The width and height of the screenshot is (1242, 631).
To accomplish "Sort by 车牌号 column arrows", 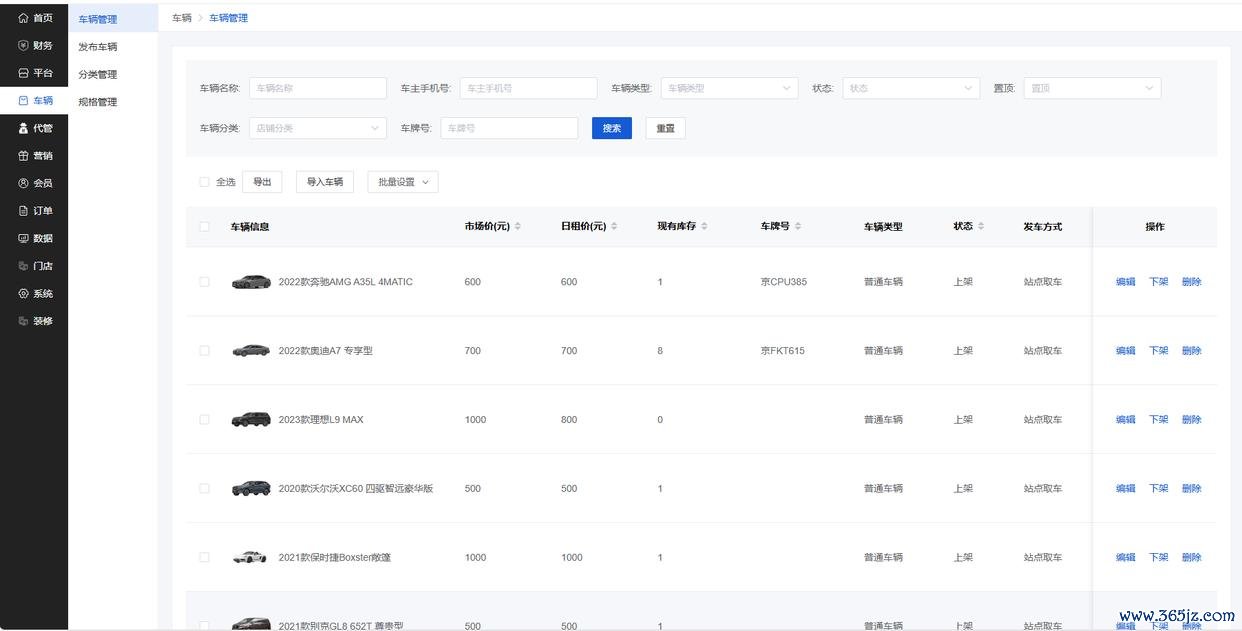I will pos(798,226).
